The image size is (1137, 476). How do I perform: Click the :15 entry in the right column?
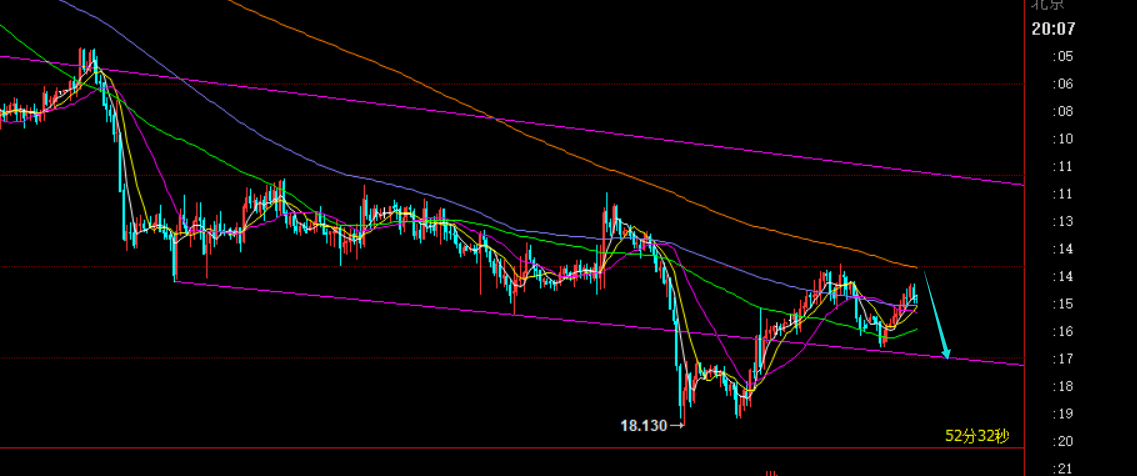coord(1063,304)
